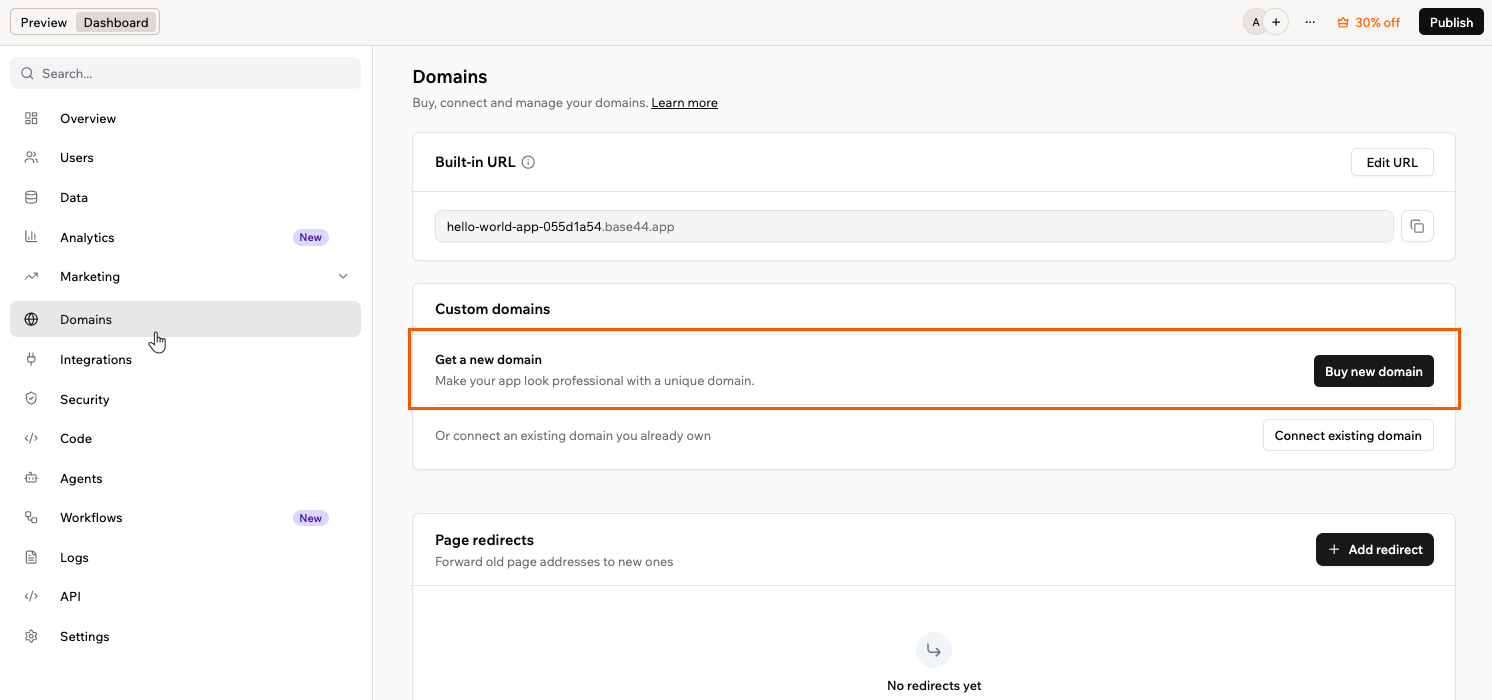This screenshot has width=1492, height=700.
Task: Open Security in the sidebar
Action: pos(185,399)
